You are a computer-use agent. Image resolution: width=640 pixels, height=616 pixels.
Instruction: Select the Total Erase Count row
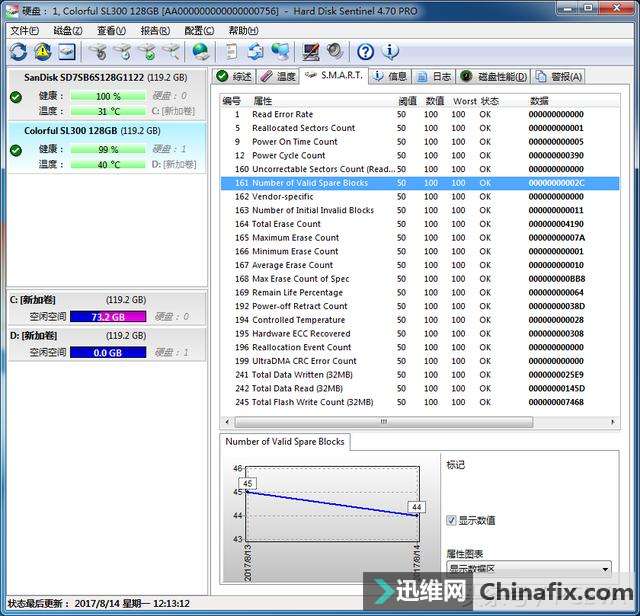tap(420, 224)
